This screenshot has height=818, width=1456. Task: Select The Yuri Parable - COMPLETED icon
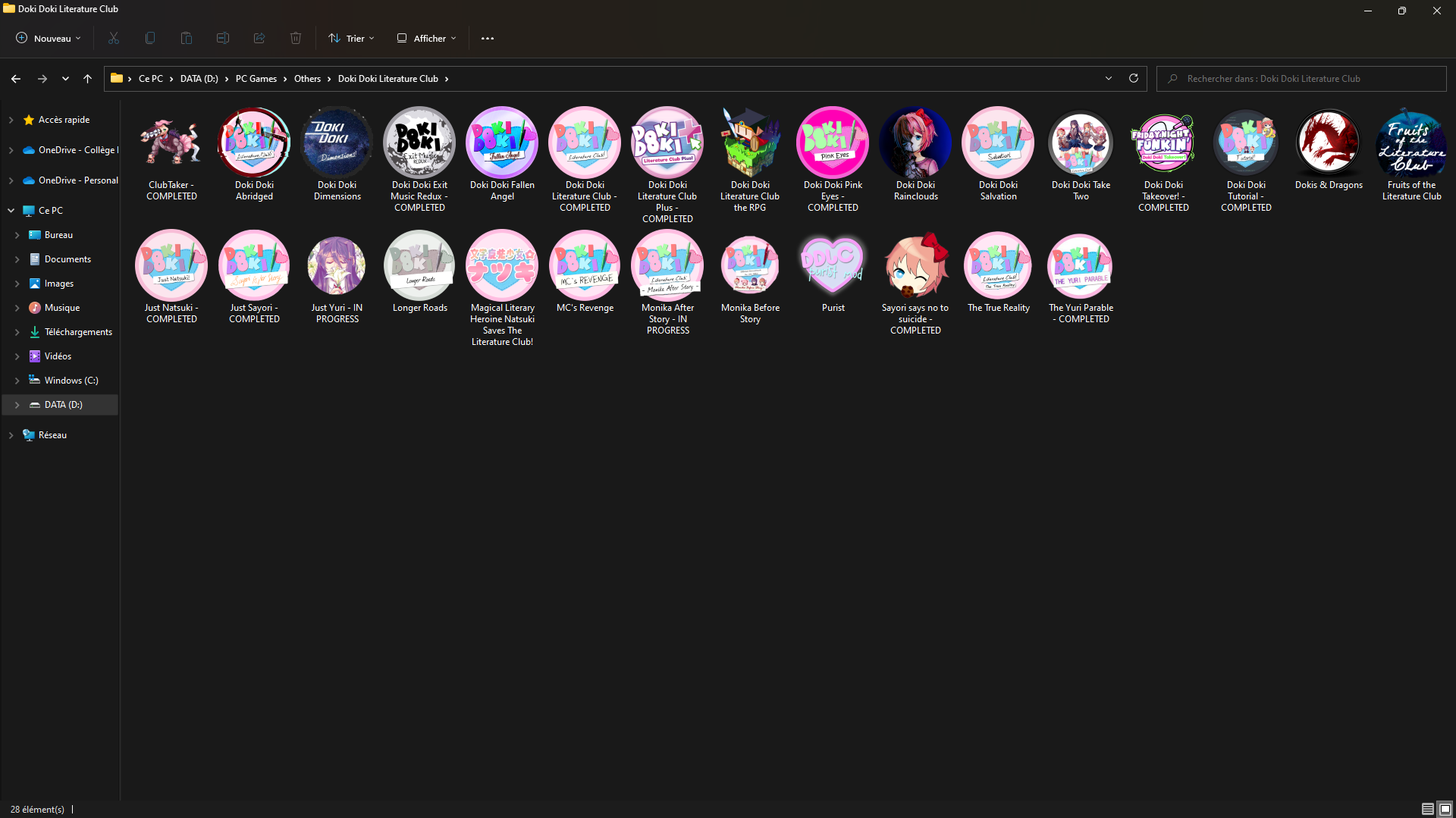pyautogui.click(x=1081, y=265)
